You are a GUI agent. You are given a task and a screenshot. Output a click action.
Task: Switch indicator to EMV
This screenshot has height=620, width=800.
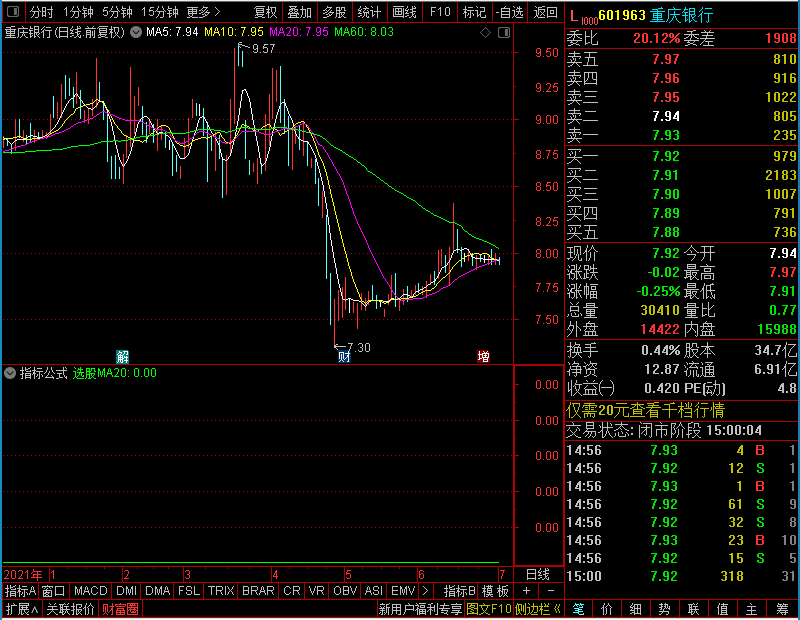click(x=403, y=591)
